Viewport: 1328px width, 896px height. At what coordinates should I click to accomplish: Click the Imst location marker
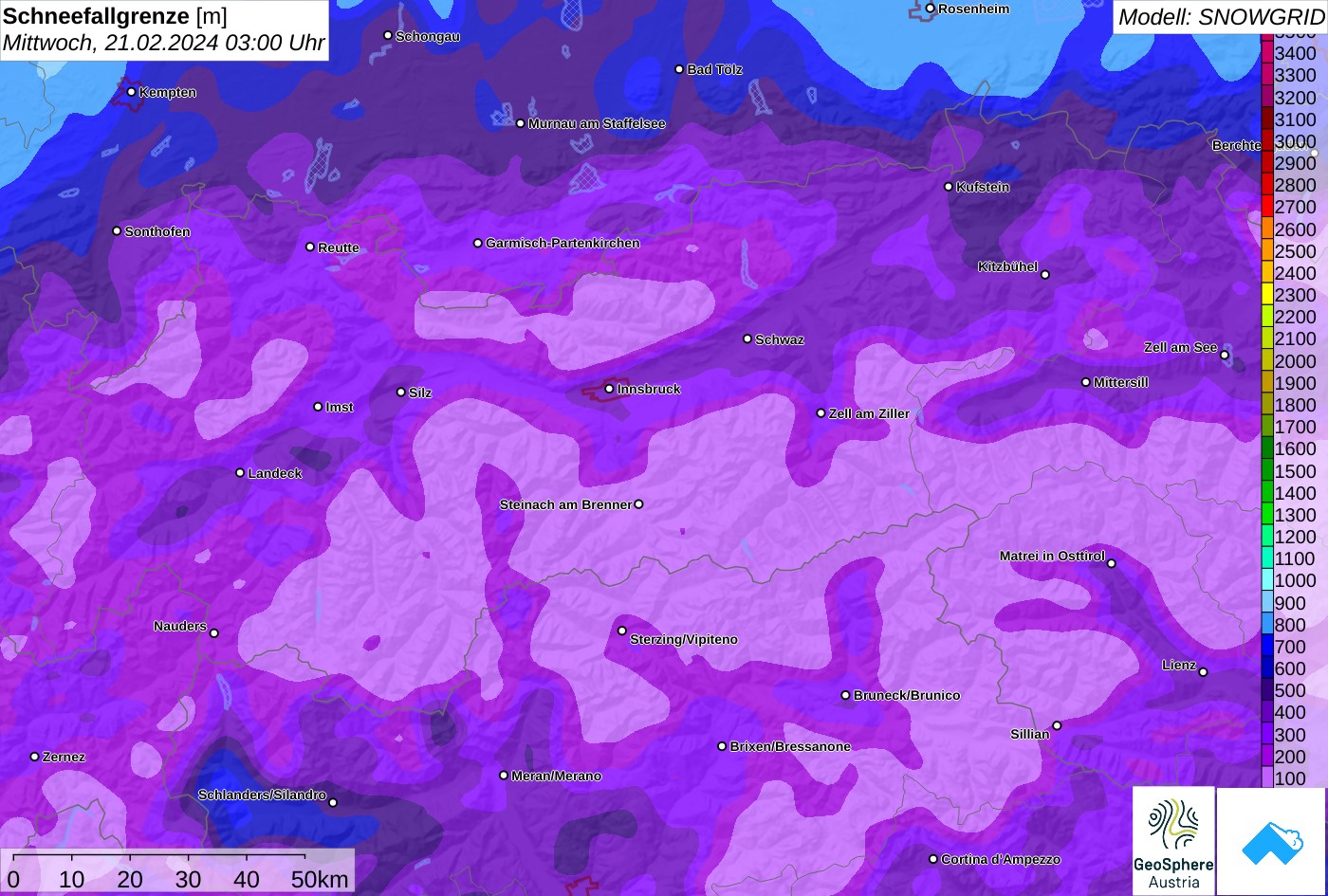(x=318, y=407)
